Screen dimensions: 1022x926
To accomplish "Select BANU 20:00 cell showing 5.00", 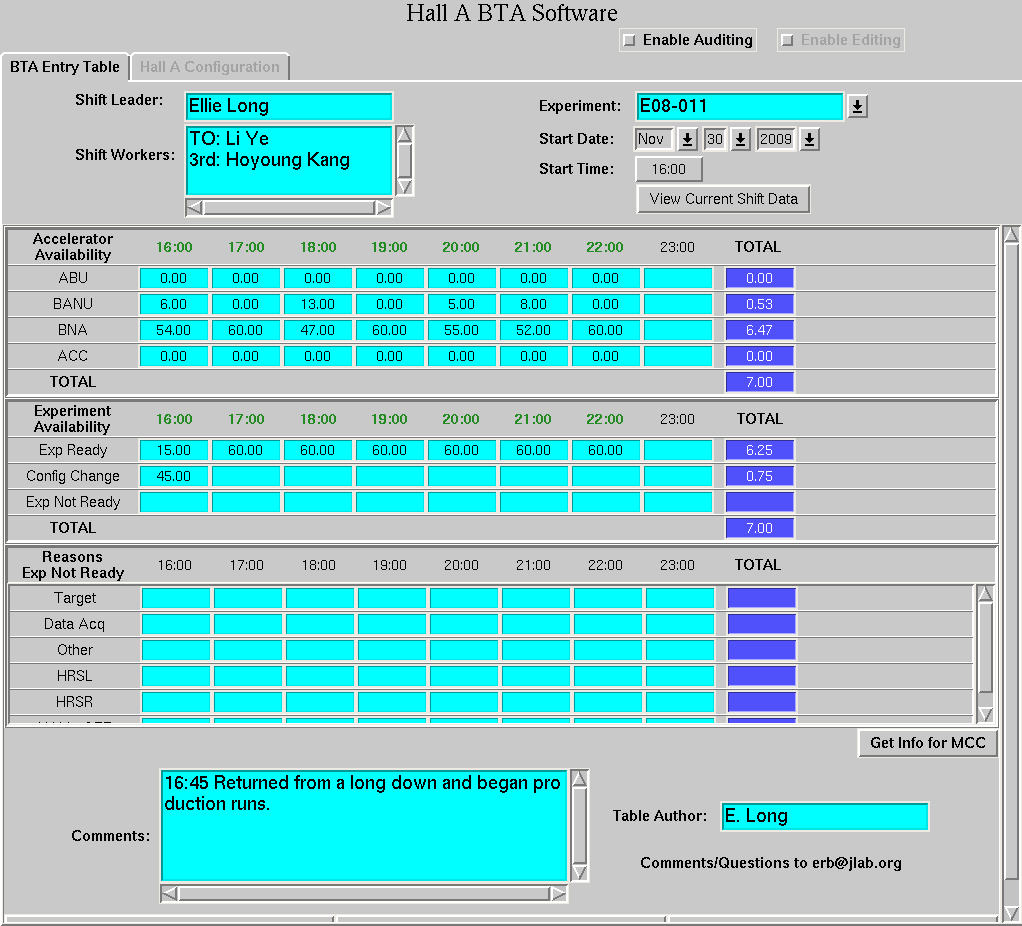I will tap(461, 304).
